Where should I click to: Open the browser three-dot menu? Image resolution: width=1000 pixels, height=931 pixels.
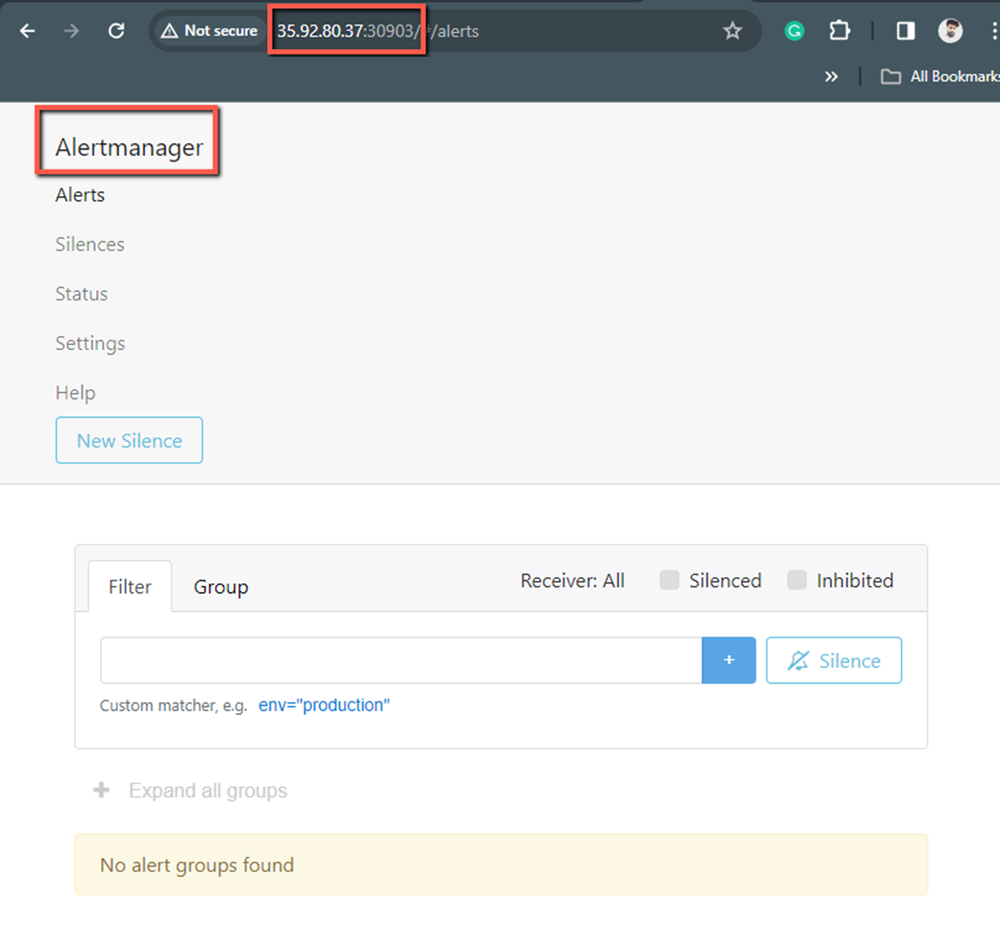coord(994,31)
